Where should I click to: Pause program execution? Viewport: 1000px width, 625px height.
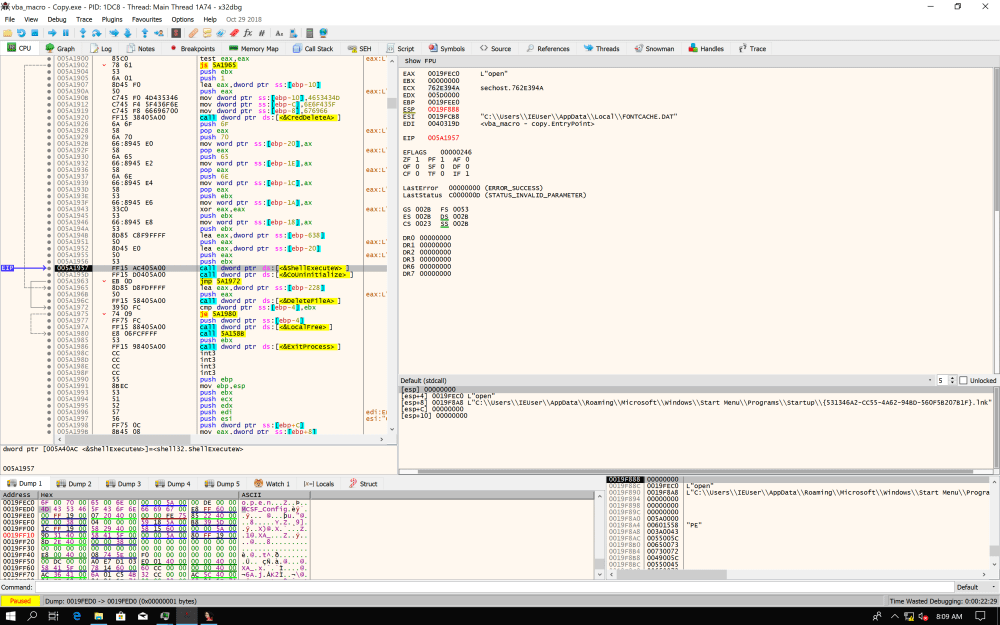click(x=66, y=32)
